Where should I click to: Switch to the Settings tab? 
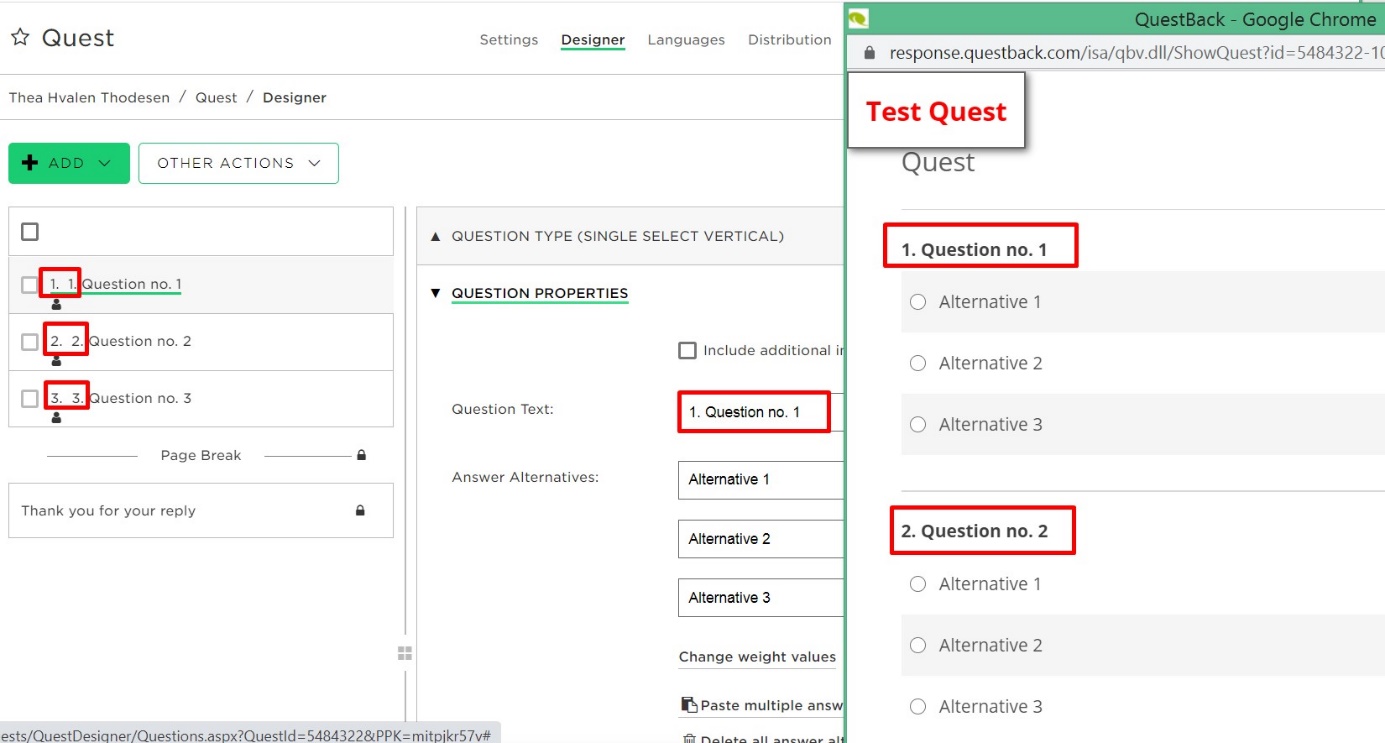coord(508,40)
